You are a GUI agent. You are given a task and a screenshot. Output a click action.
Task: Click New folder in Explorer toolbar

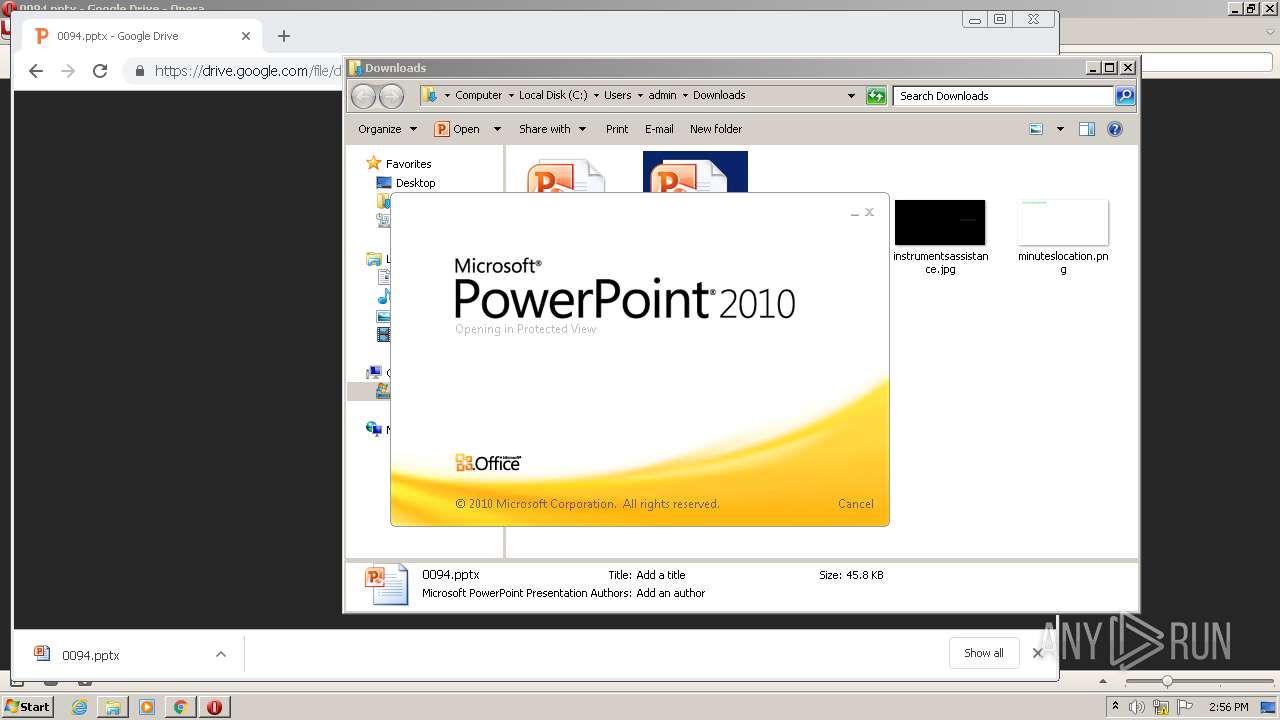click(716, 129)
